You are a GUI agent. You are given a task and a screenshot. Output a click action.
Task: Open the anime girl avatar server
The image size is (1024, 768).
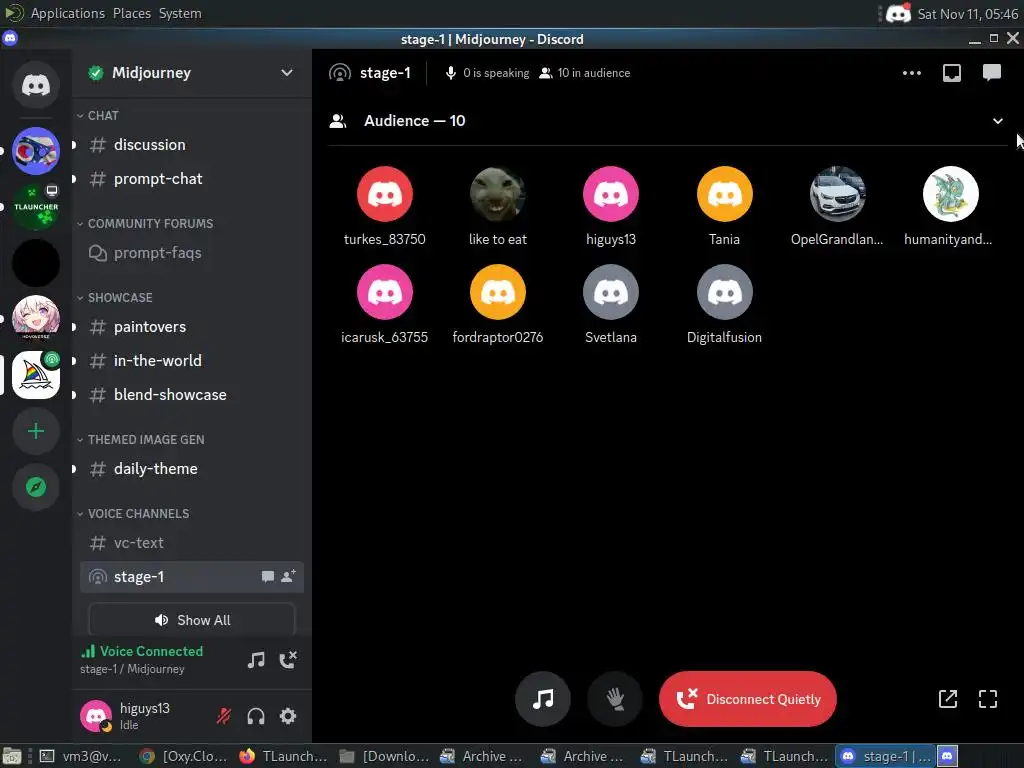(x=36, y=319)
